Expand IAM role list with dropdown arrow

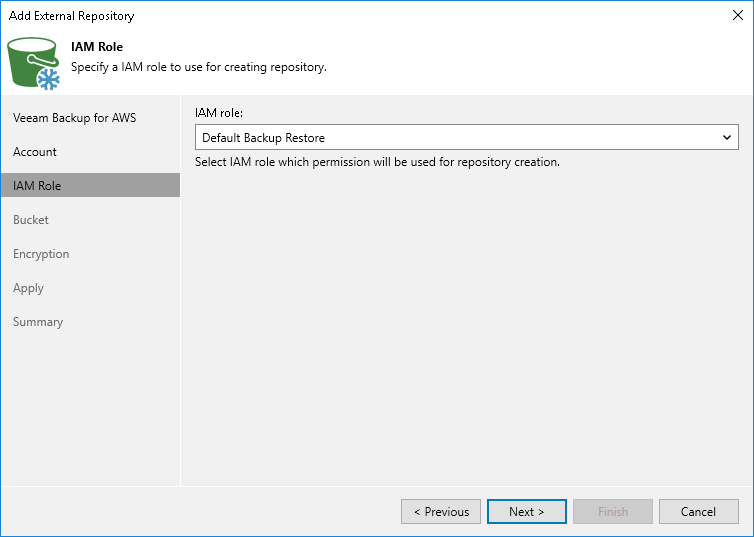click(728, 138)
